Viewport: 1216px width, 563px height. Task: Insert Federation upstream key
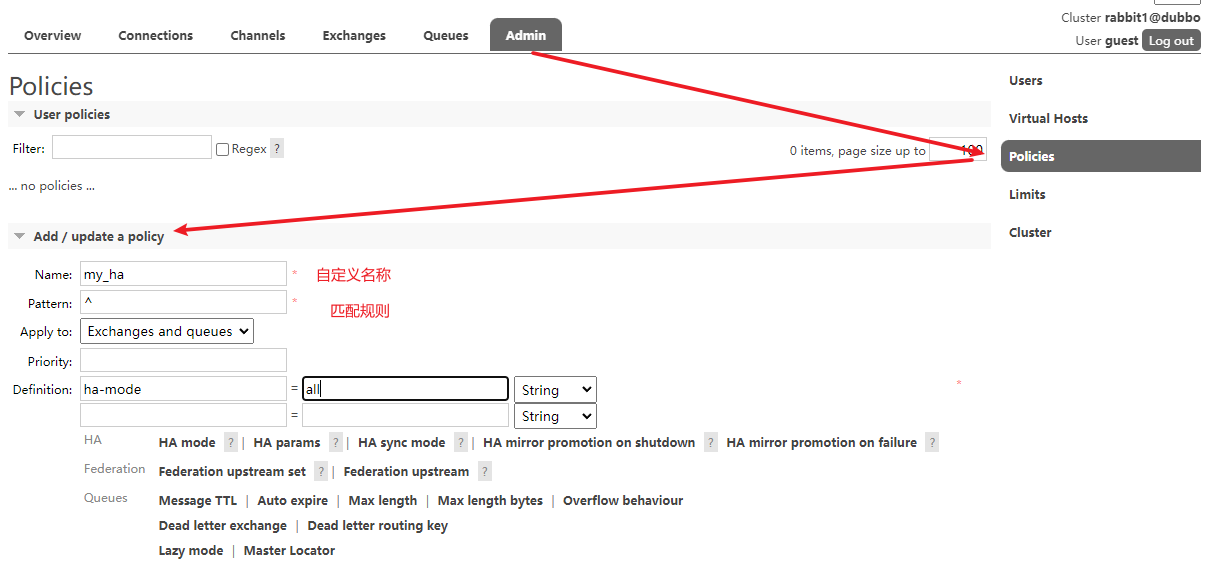coord(406,471)
